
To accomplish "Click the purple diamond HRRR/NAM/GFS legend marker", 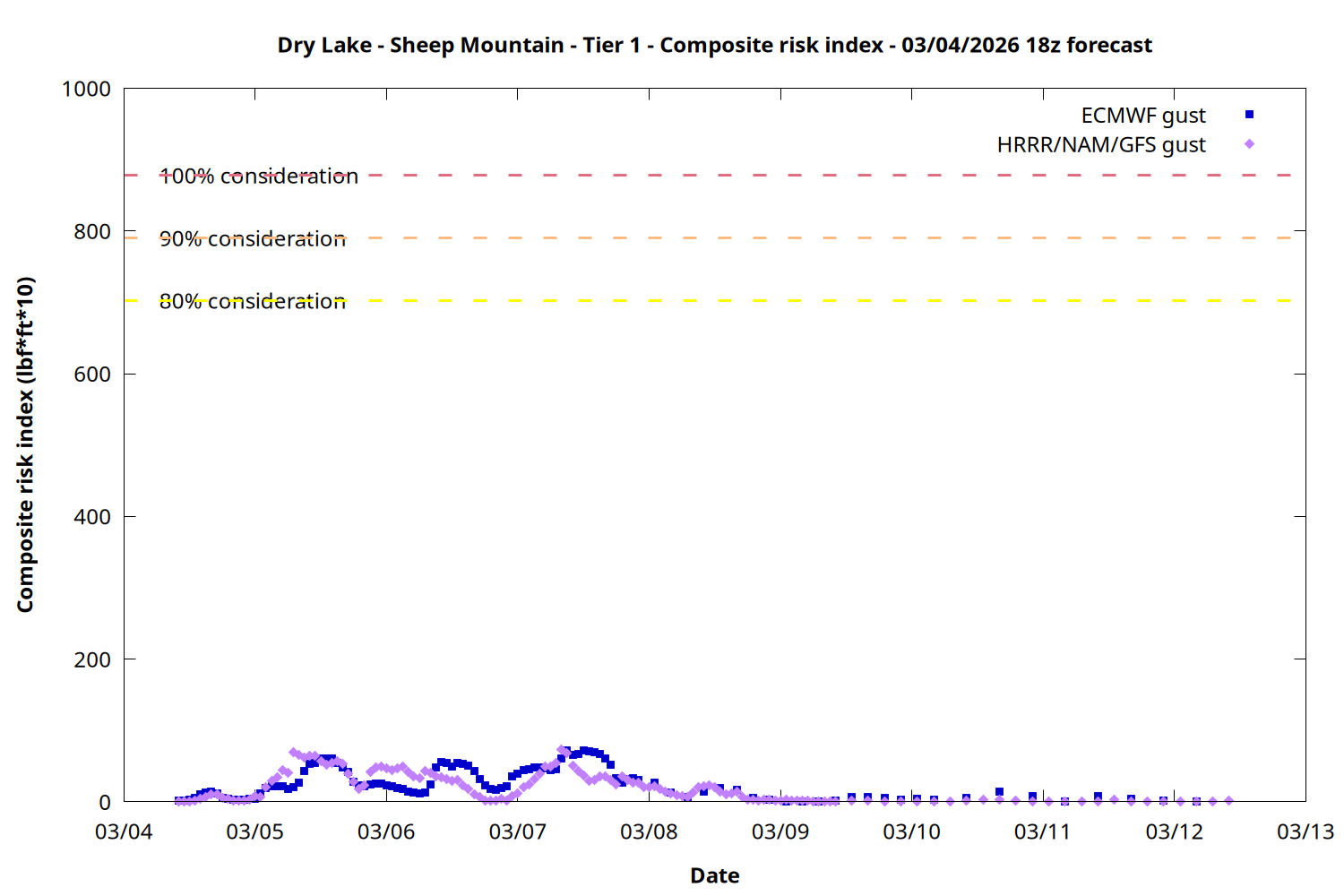I will click(1249, 144).
